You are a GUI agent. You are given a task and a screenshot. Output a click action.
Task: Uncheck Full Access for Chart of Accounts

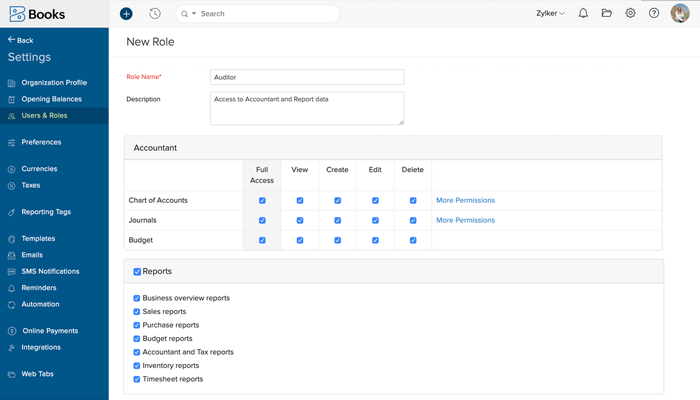pos(262,200)
